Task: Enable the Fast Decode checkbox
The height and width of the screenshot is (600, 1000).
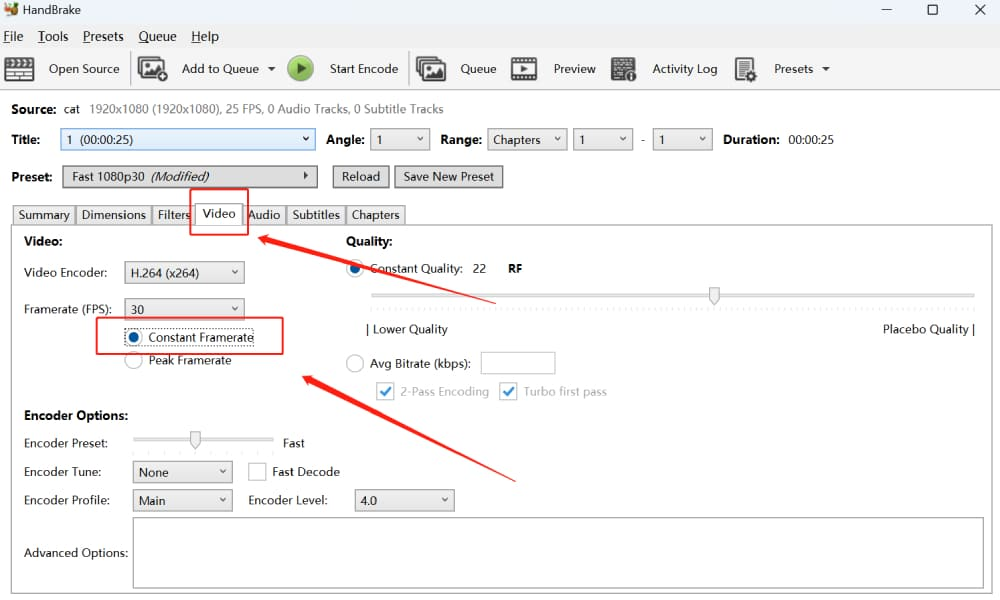Action: coord(257,472)
